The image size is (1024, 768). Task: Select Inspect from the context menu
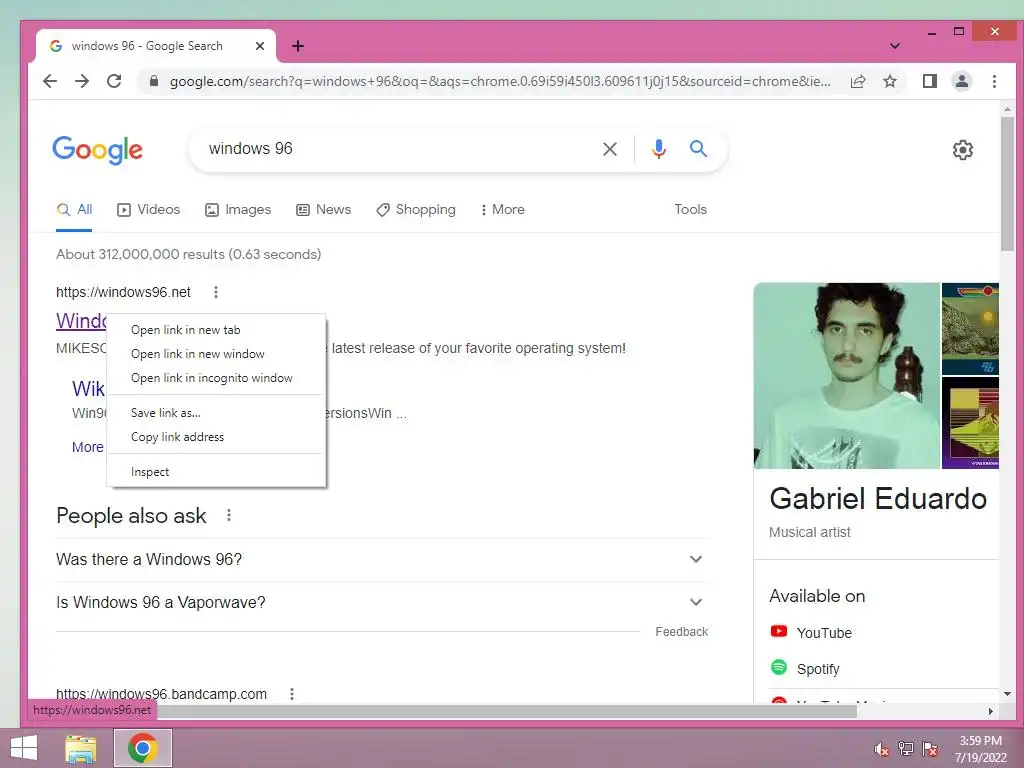tap(216, 472)
